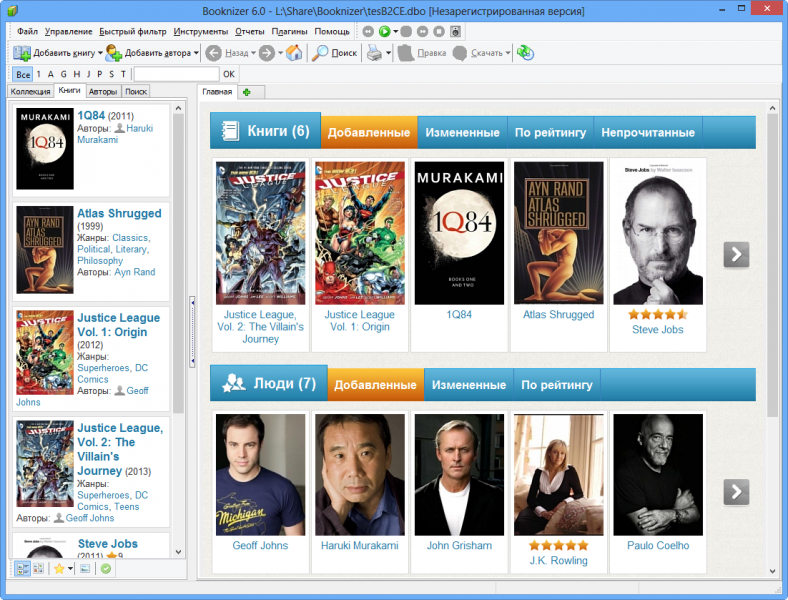Image resolution: width=788 pixels, height=600 pixels.
Task: Select the Непрочитанные books tab
Action: (648, 133)
